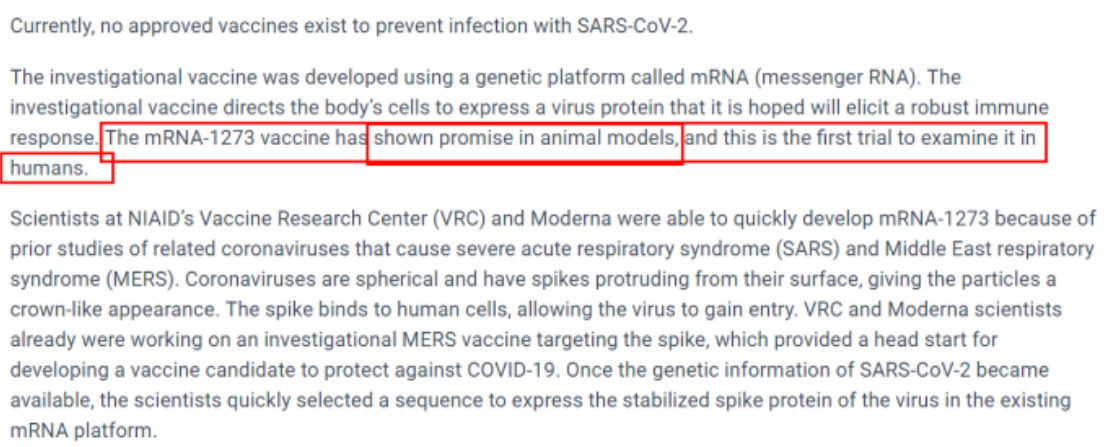Click the text 'The mRNA-1273 vaccine has'

click(236, 138)
